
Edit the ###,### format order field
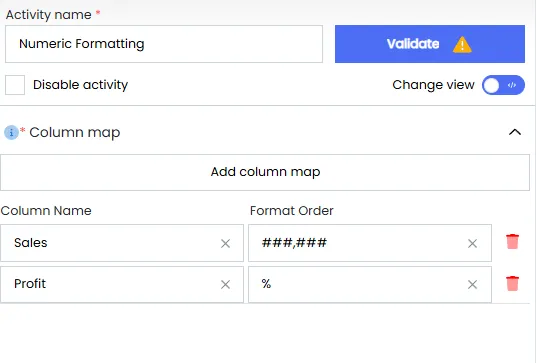click(x=370, y=243)
